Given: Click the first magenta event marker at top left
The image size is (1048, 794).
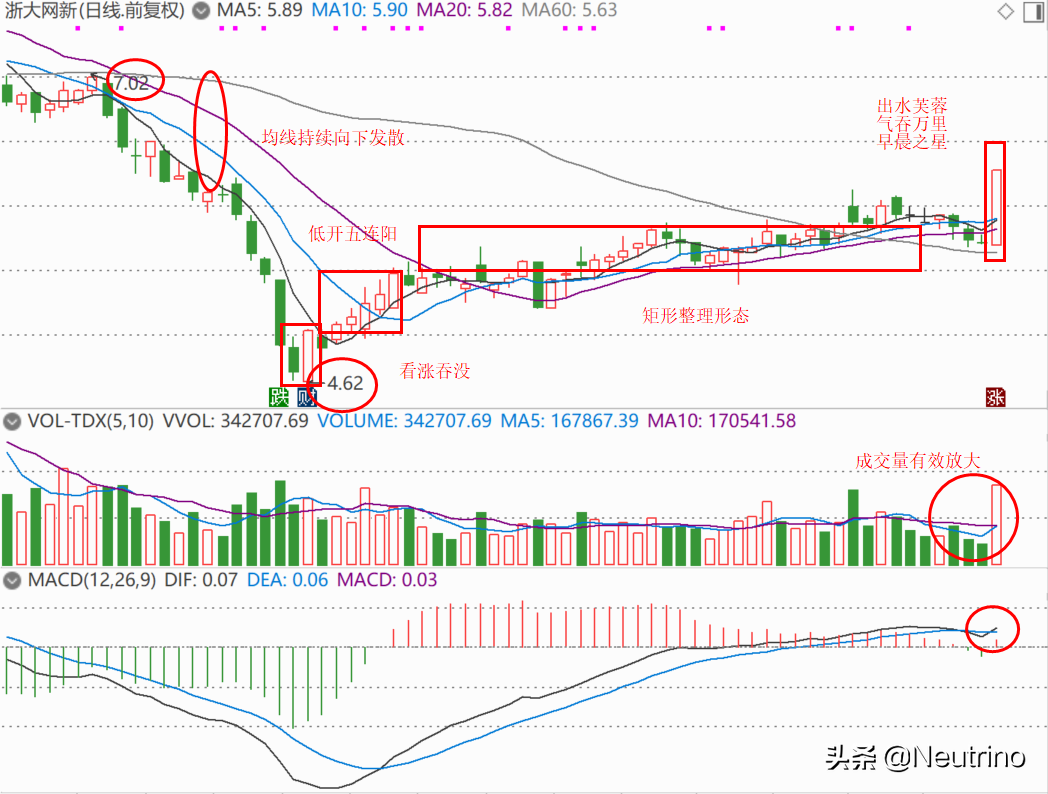Looking at the screenshot, I should (78, 29).
